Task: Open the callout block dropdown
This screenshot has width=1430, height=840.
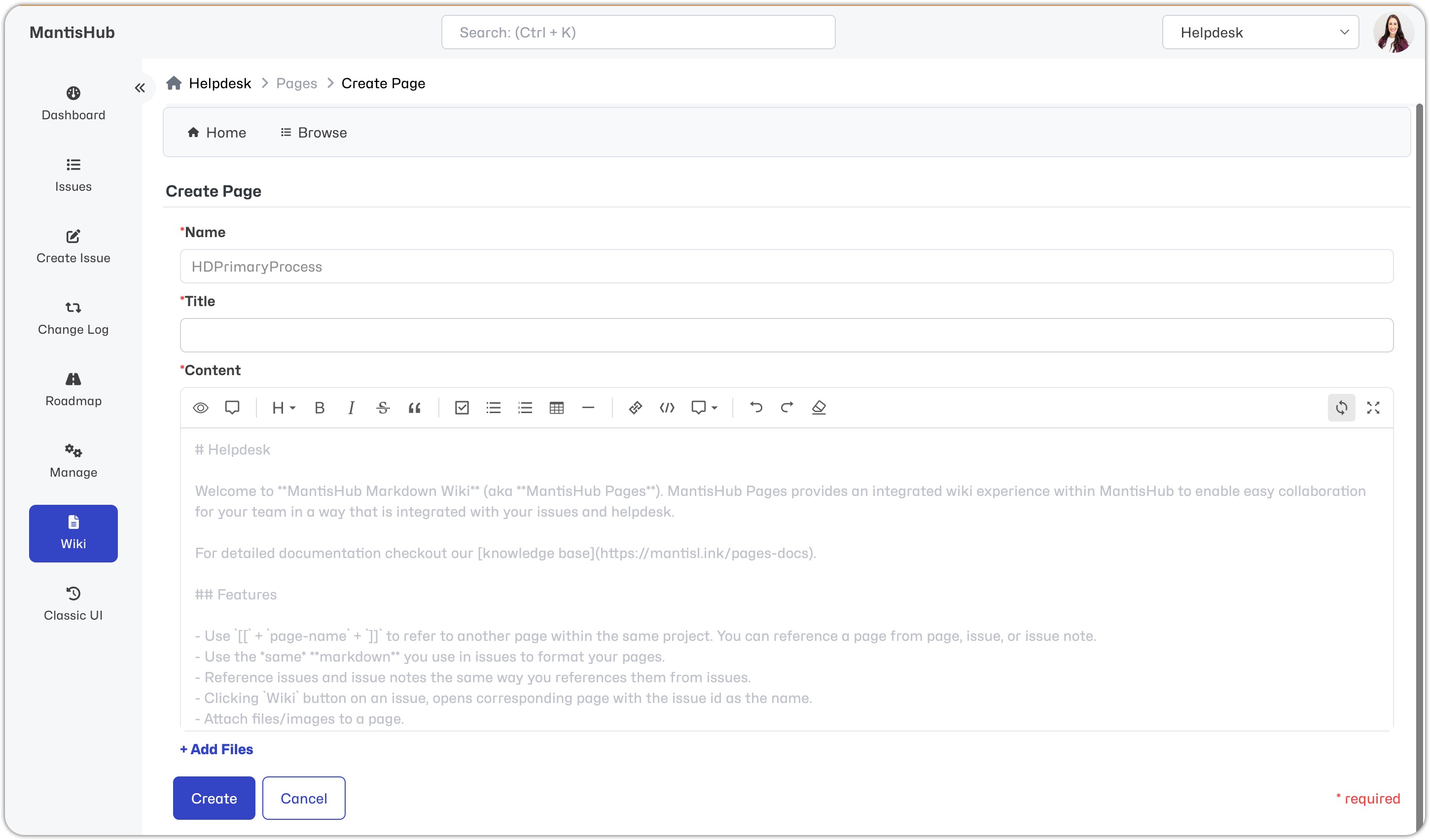Action: (704, 408)
